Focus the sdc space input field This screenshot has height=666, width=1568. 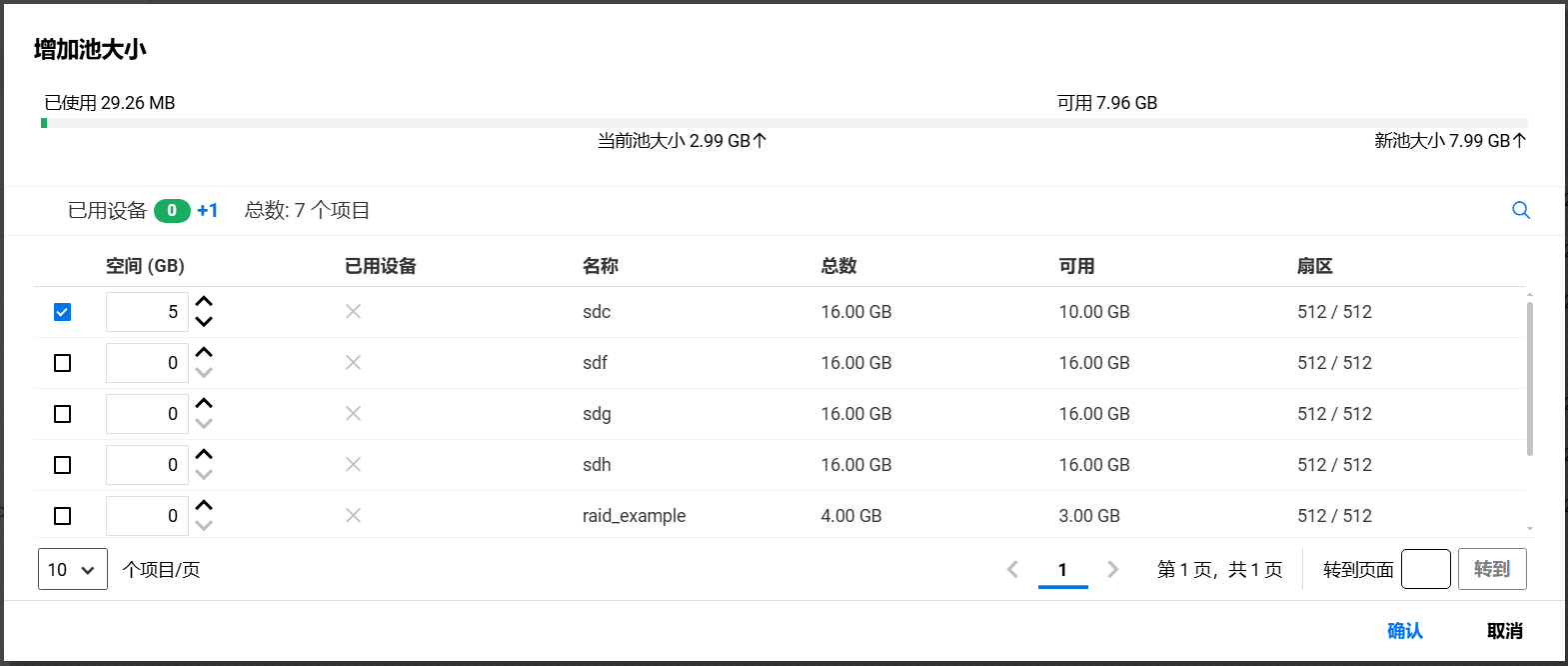tap(147, 312)
